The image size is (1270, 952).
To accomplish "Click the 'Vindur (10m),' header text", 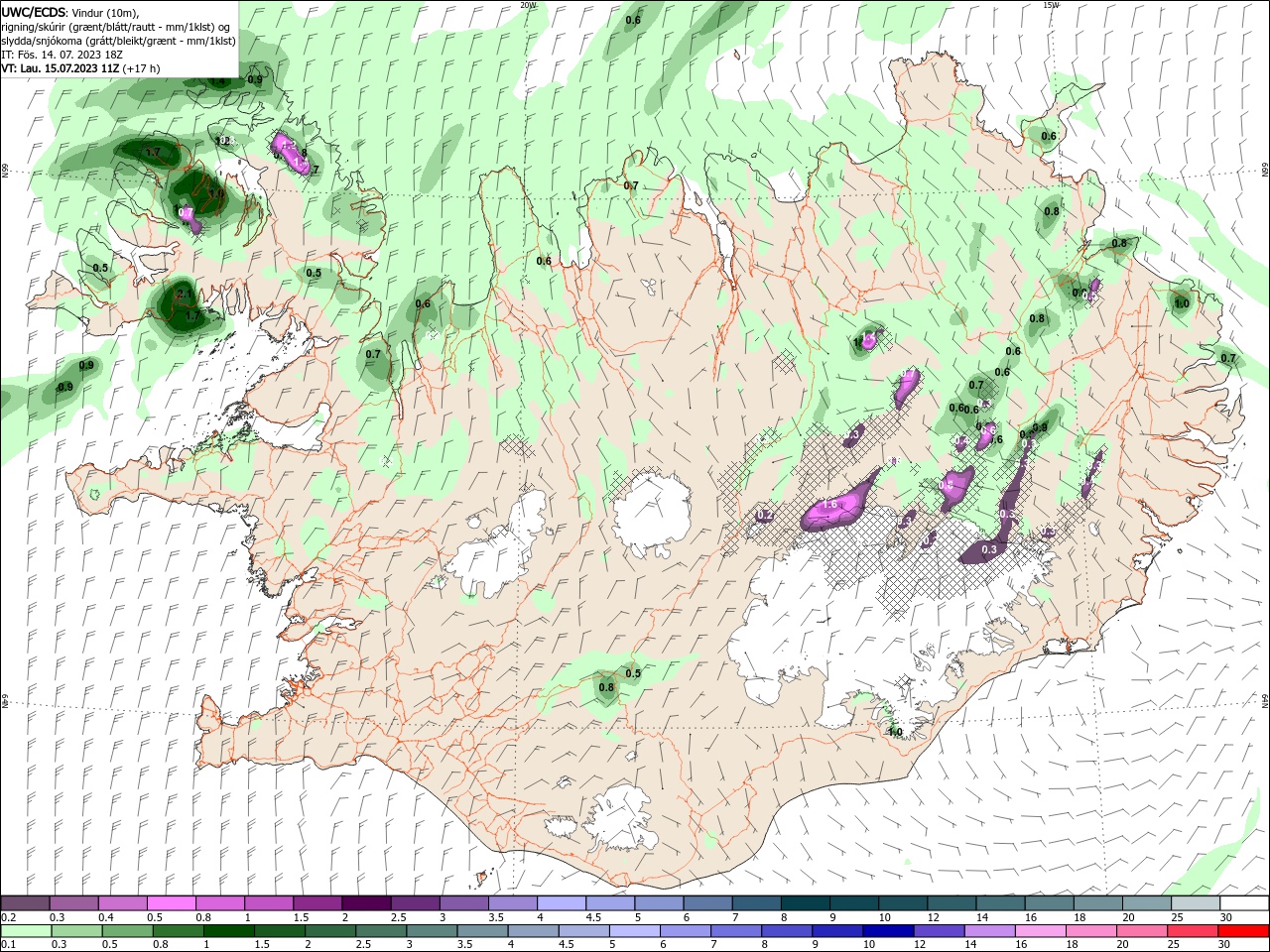I will pos(106,12).
